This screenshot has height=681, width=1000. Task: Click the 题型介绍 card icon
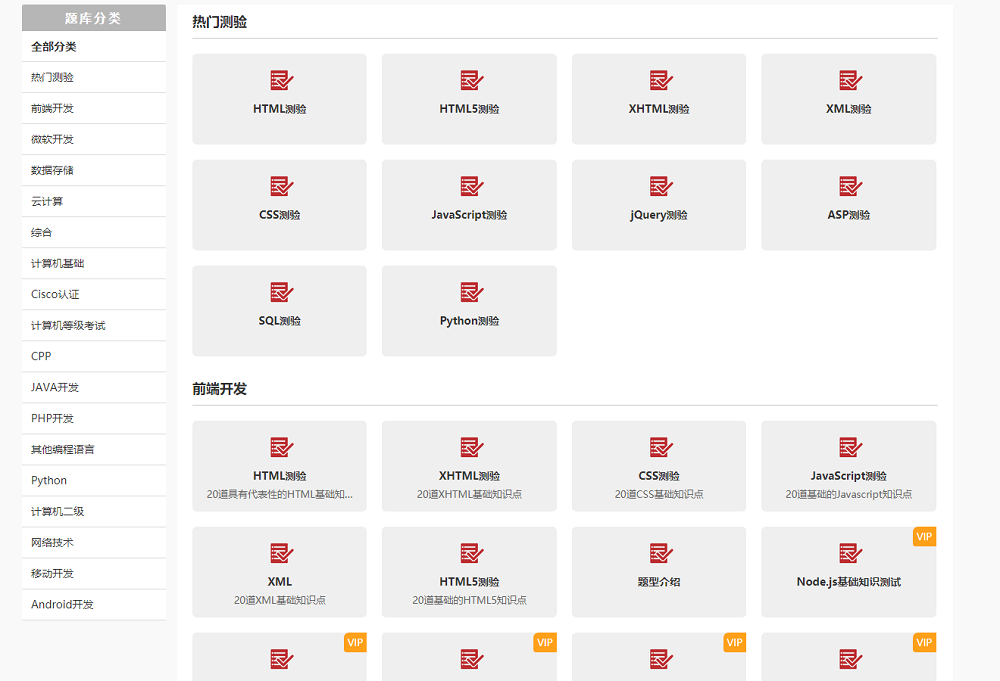(x=660, y=553)
